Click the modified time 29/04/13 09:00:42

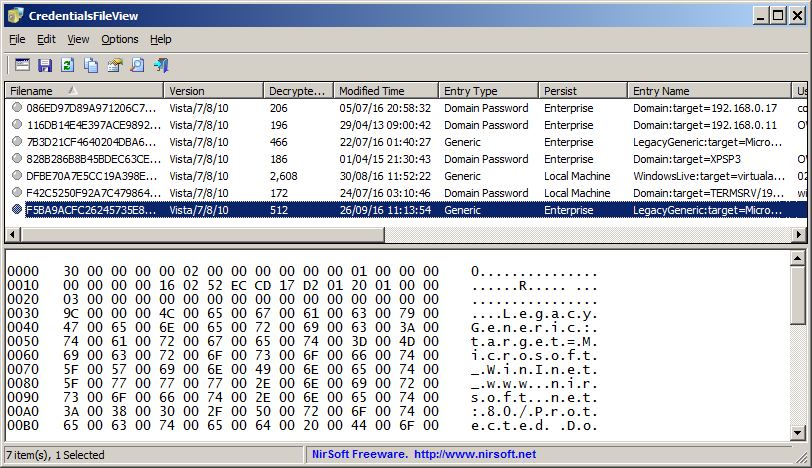(x=385, y=125)
